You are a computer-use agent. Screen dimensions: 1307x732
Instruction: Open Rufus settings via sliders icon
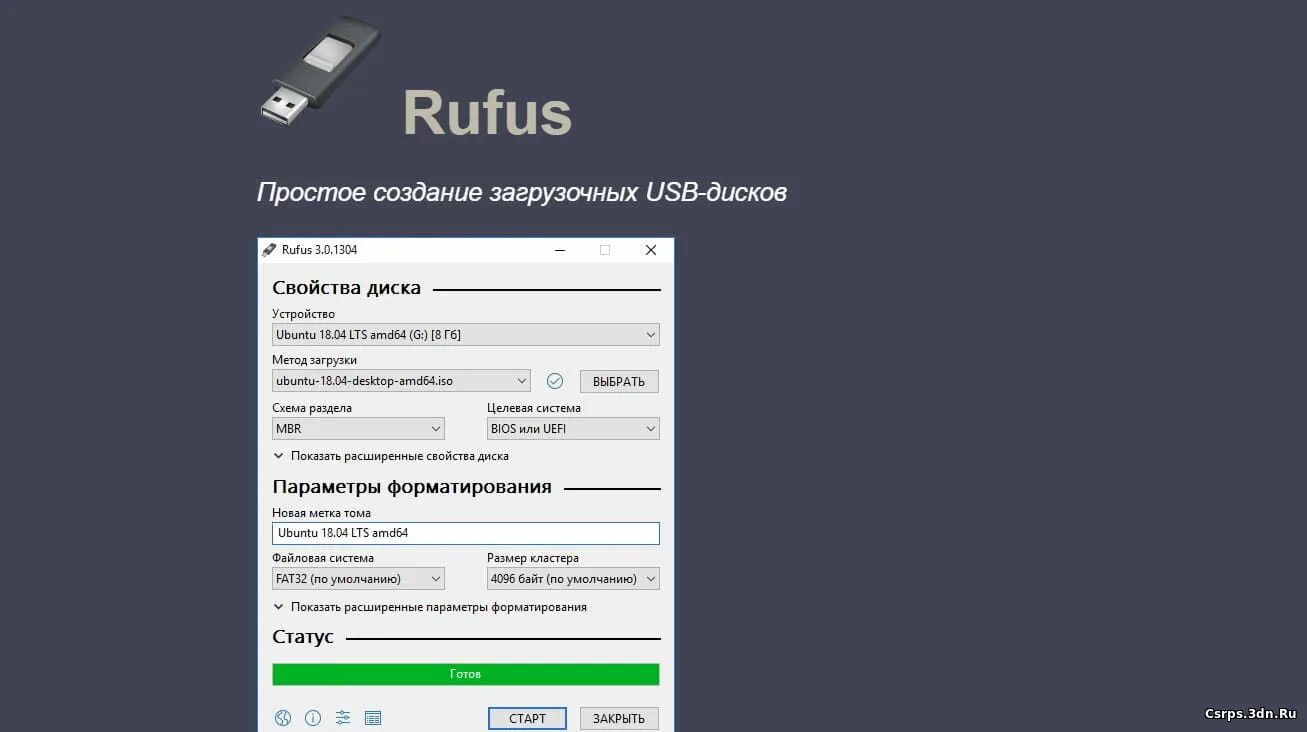tap(342, 718)
